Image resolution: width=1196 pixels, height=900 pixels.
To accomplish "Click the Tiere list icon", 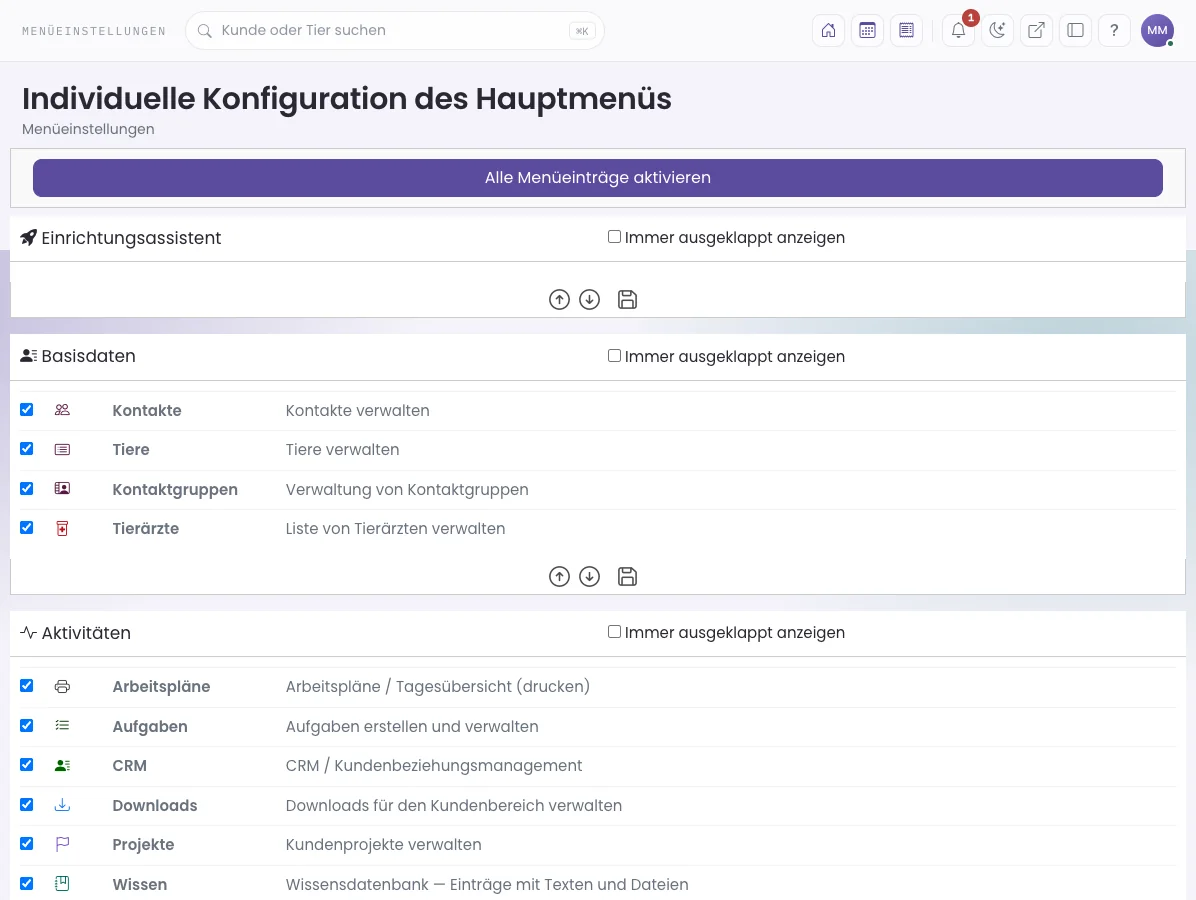I will pos(63,450).
